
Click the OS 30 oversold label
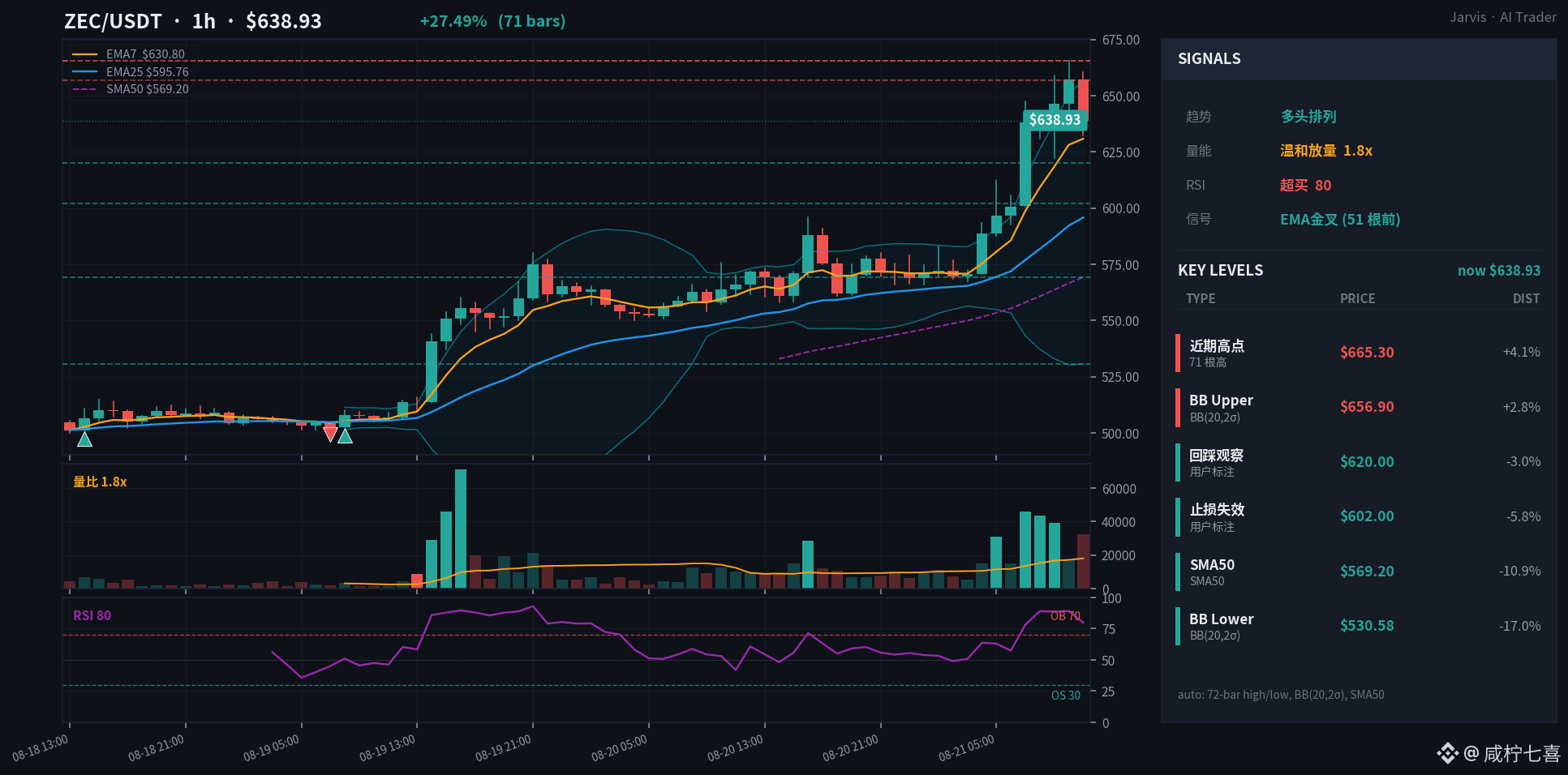[x=1065, y=696]
